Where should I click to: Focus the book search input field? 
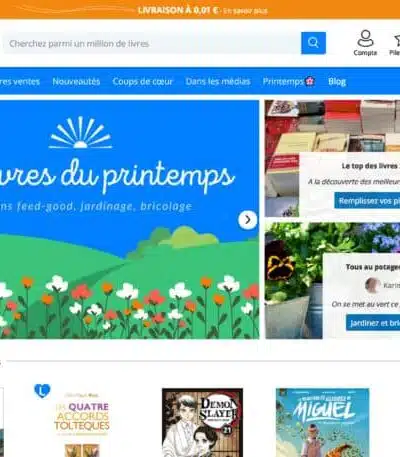coord(152,43)
